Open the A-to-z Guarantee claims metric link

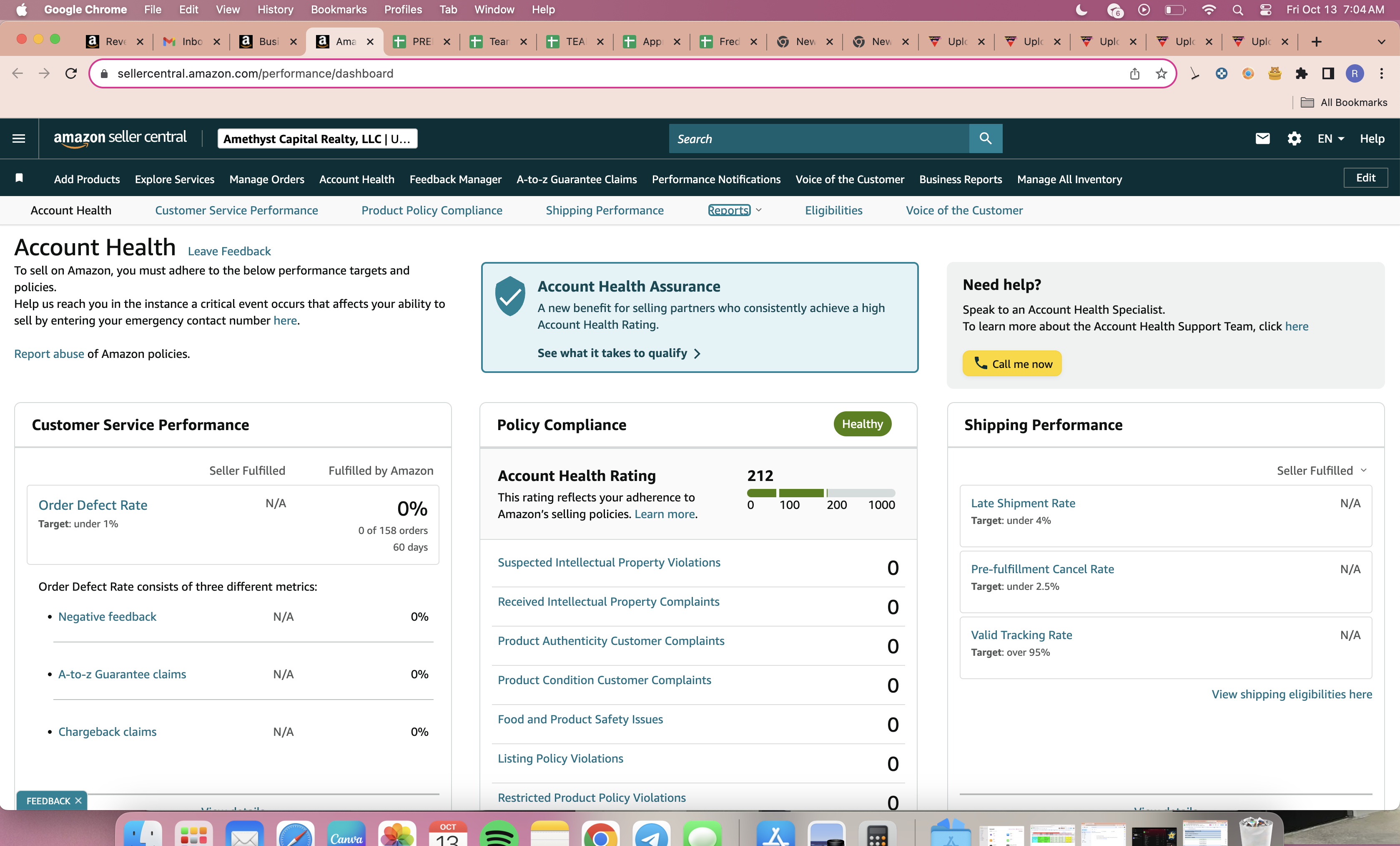point(122,674)
